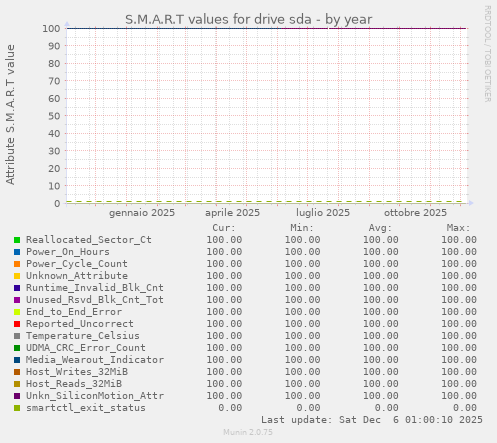Click the Max value of smartctl_exit_status
This screenshot has height=443, width=497.
(465, 408)
